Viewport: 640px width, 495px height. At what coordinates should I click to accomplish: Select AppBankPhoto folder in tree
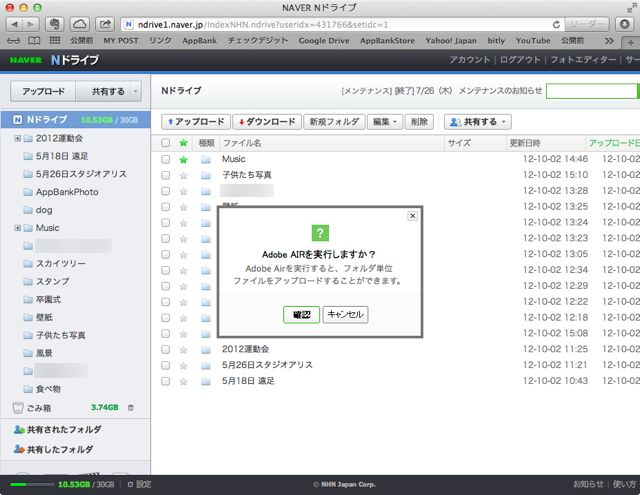(x=67, y=192)
